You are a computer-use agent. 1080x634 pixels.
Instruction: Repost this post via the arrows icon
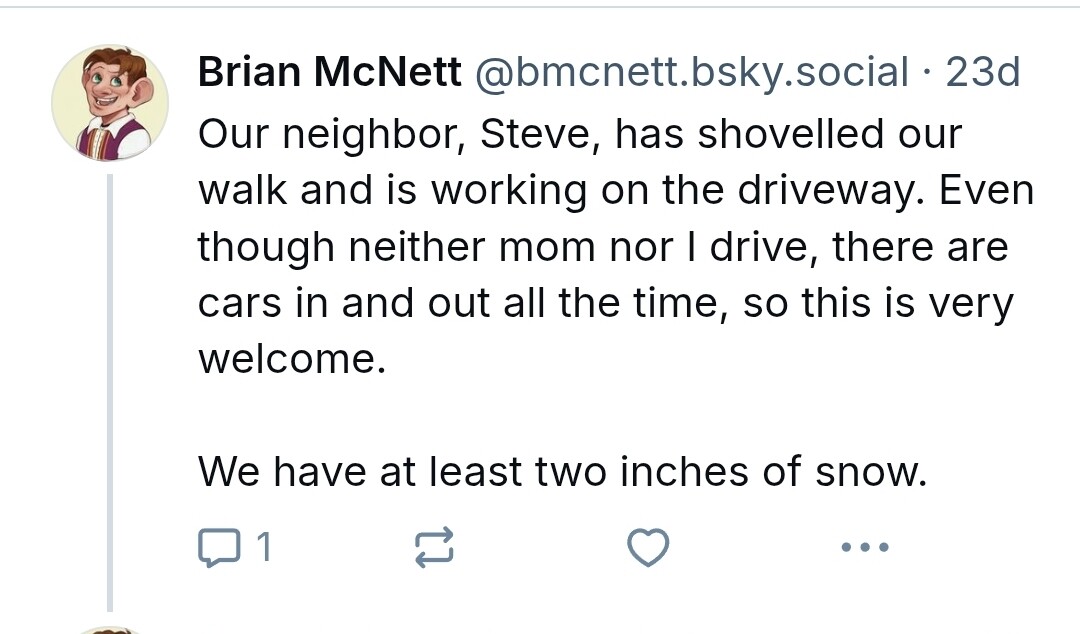click(x=434, y=547)
